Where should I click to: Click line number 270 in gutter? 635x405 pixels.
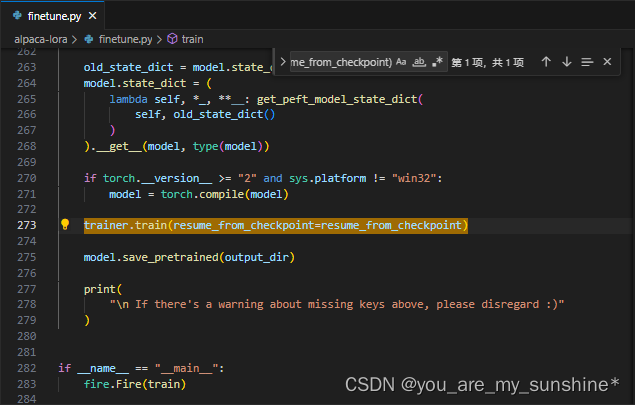pyautogui.click(x=27, y=178)
